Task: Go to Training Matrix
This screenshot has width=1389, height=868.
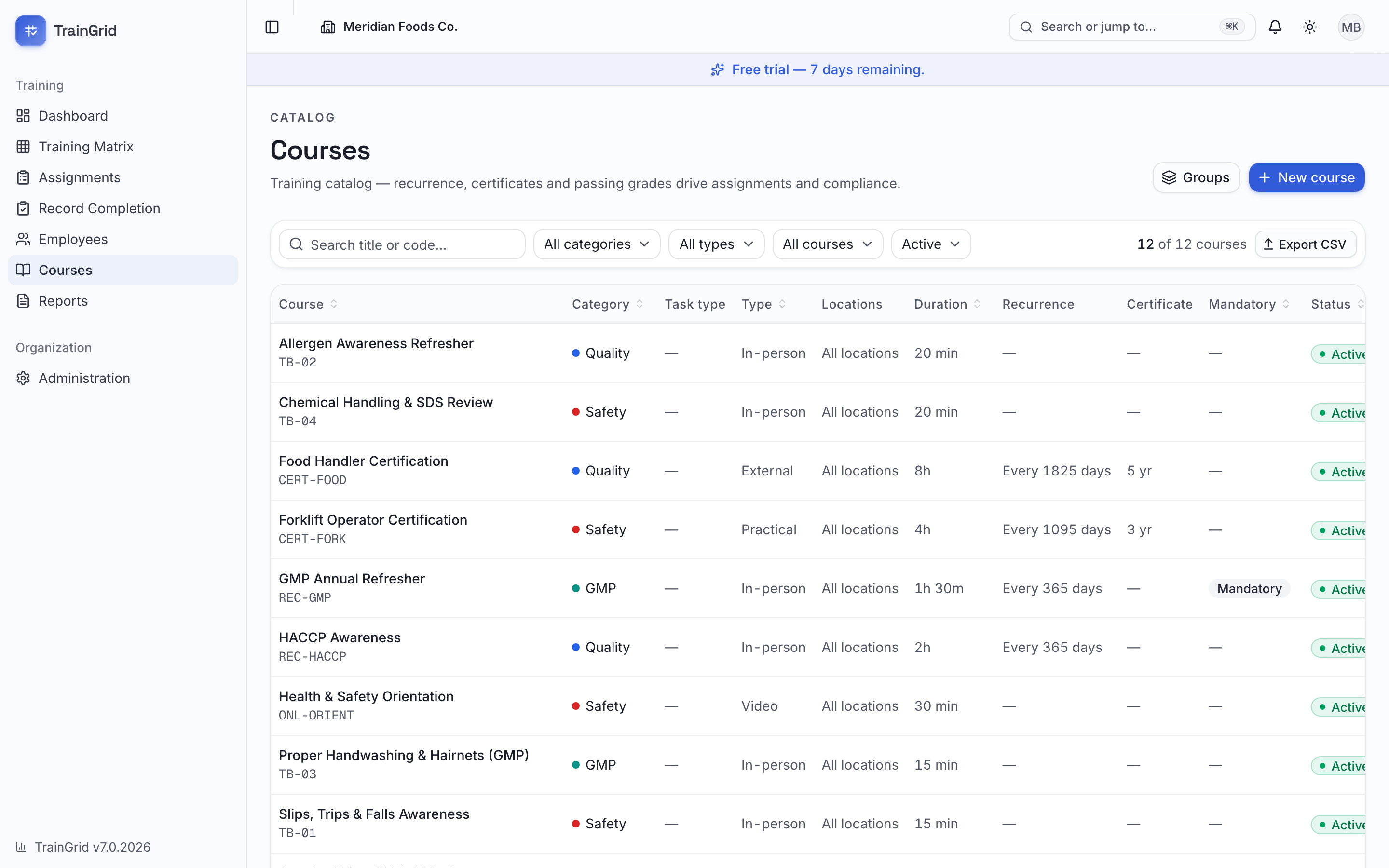Action: (123, 147)
